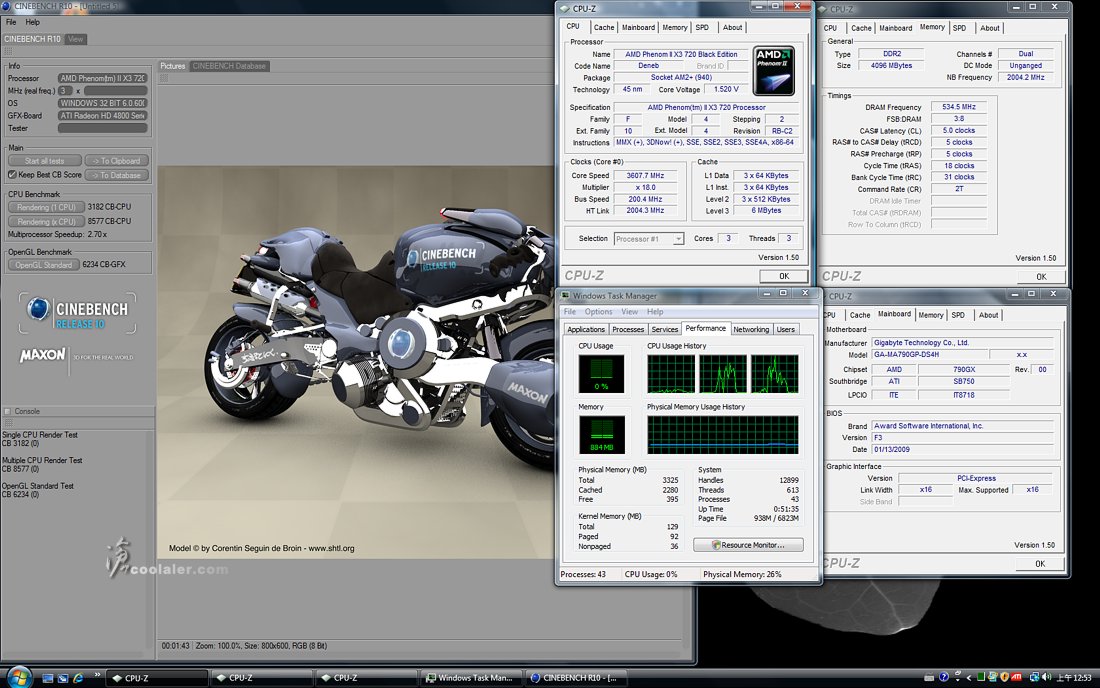The width and height of the screenshot is (1100, 688).
Task: Click the network tray icon
Action: [1034, 677]
